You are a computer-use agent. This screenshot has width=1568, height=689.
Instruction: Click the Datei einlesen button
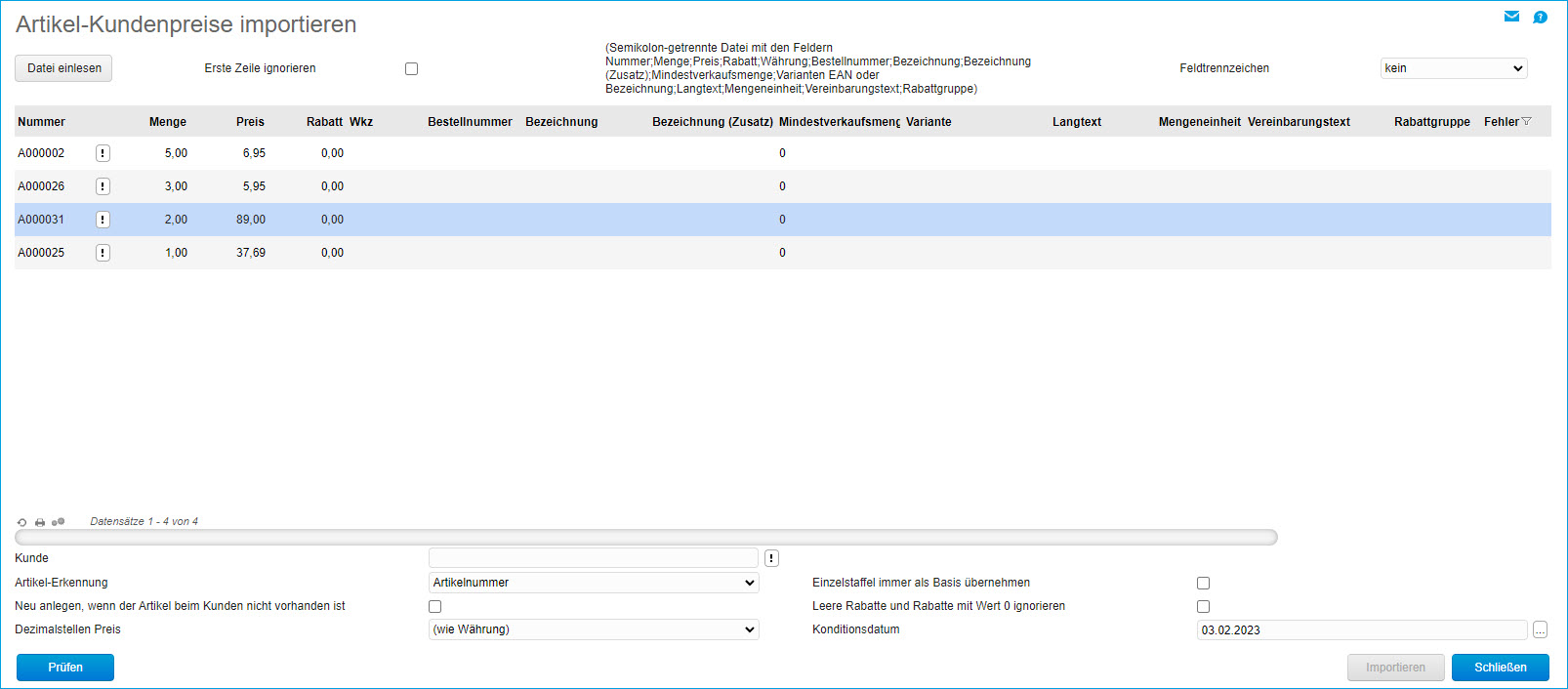click(63, 68)
